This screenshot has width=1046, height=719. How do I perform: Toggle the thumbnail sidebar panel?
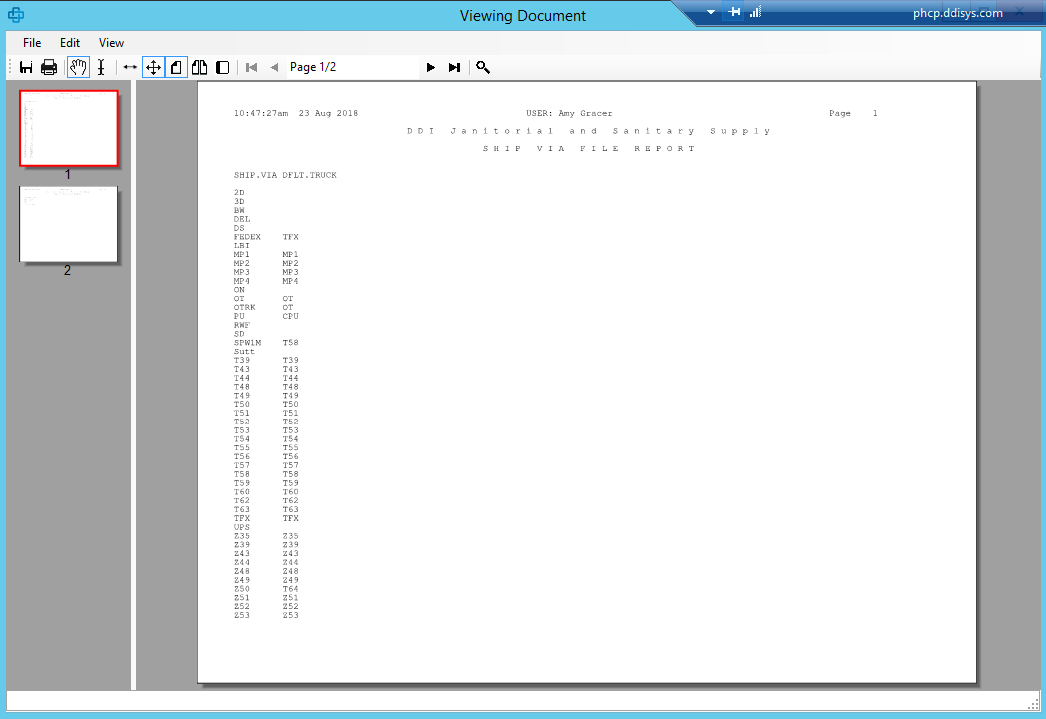pyautogui.click(x=223, y=67)
